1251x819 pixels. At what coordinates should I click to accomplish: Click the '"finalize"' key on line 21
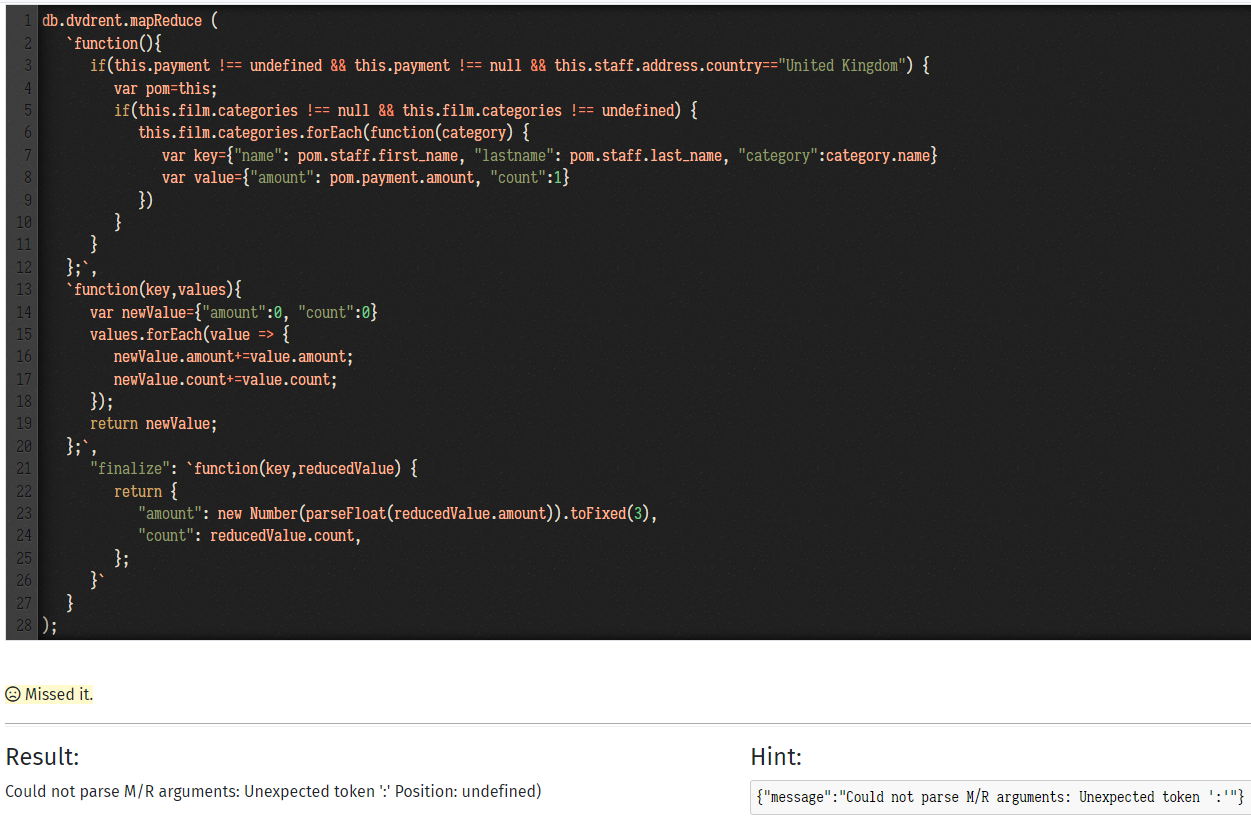pos(130,468)
